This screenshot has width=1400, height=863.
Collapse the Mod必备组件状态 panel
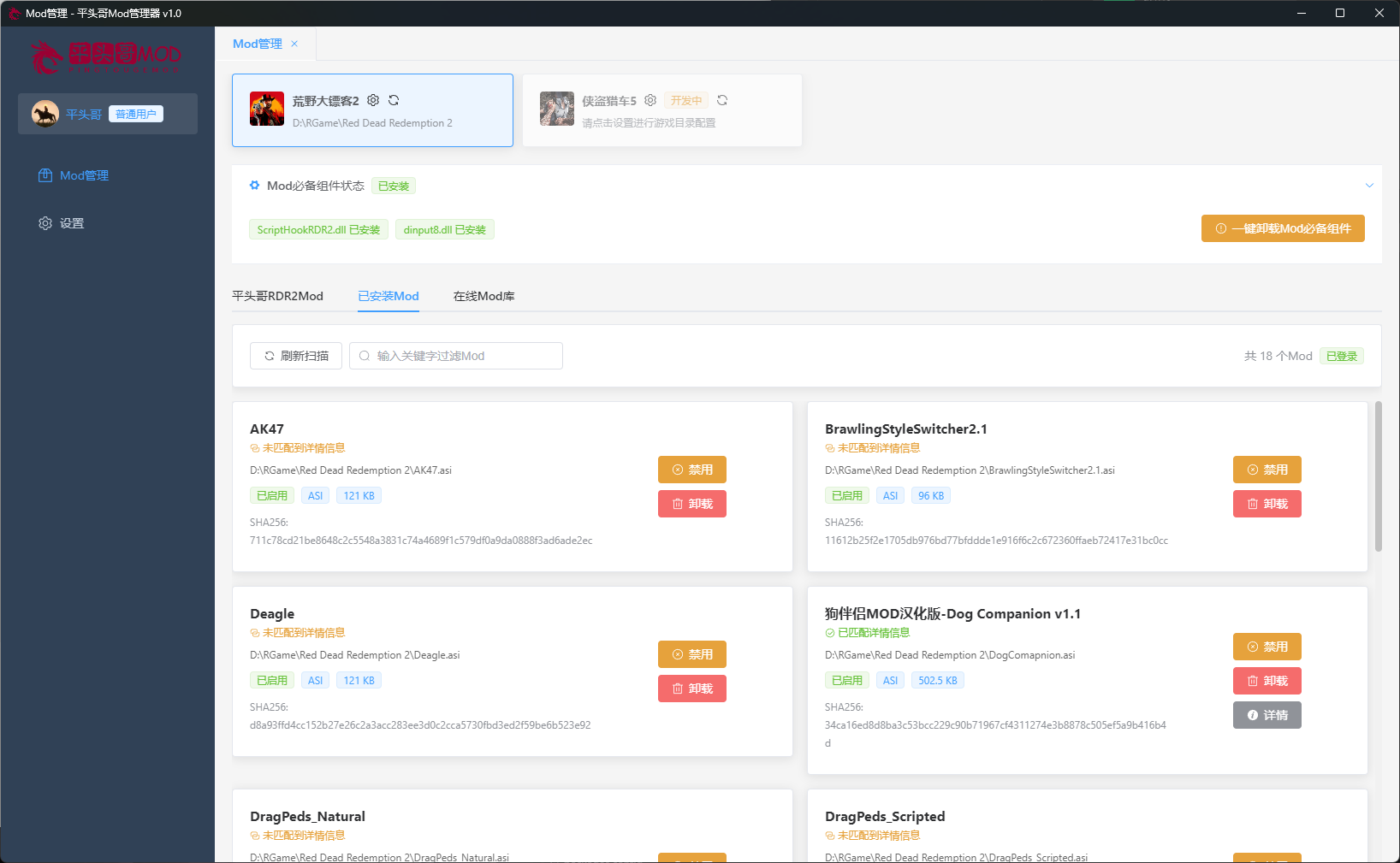pos(1369,186)
